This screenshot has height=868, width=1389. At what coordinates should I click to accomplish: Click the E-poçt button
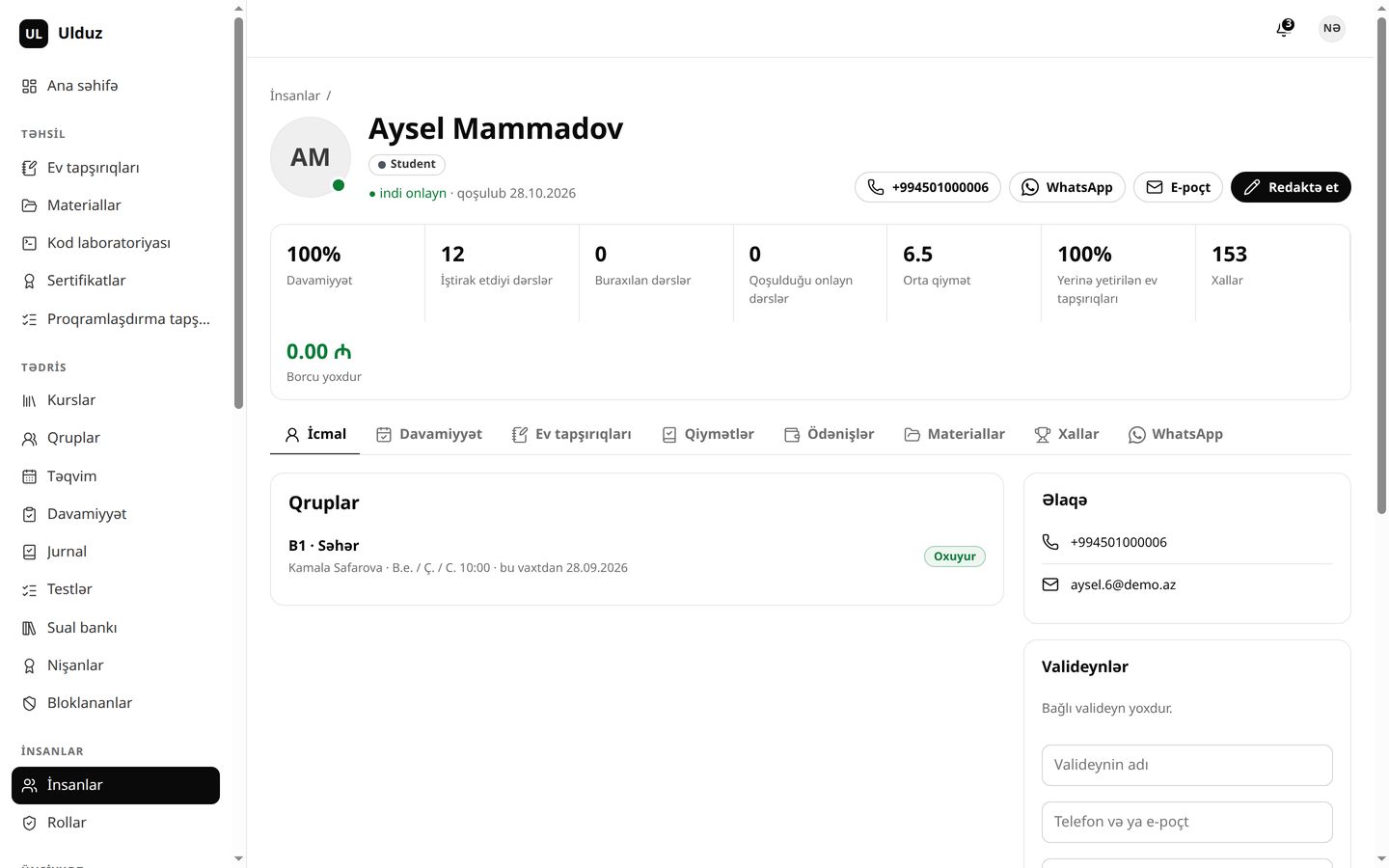pos(1178,187)
